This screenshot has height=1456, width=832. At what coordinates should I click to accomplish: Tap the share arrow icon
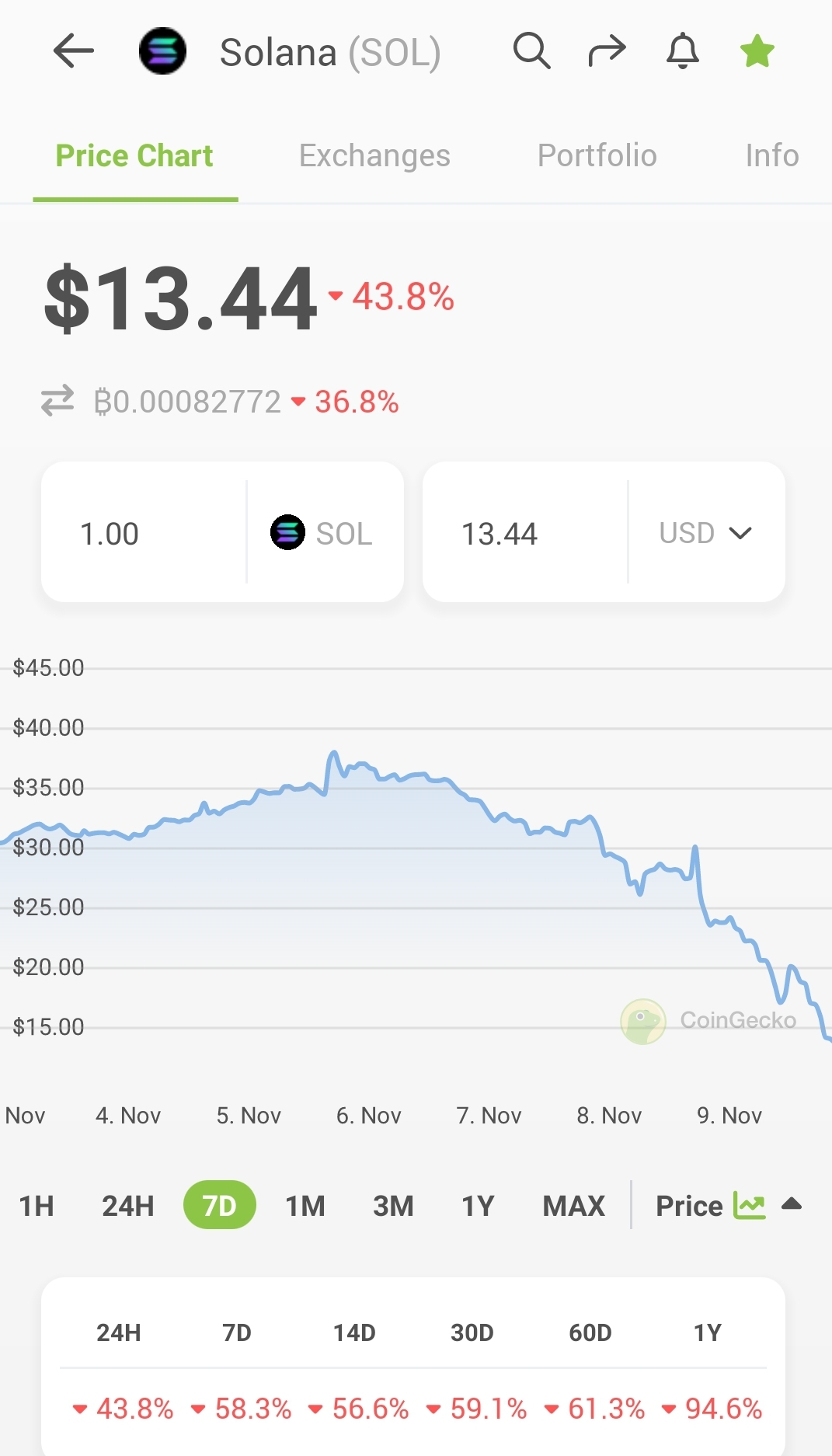[607, 52]
